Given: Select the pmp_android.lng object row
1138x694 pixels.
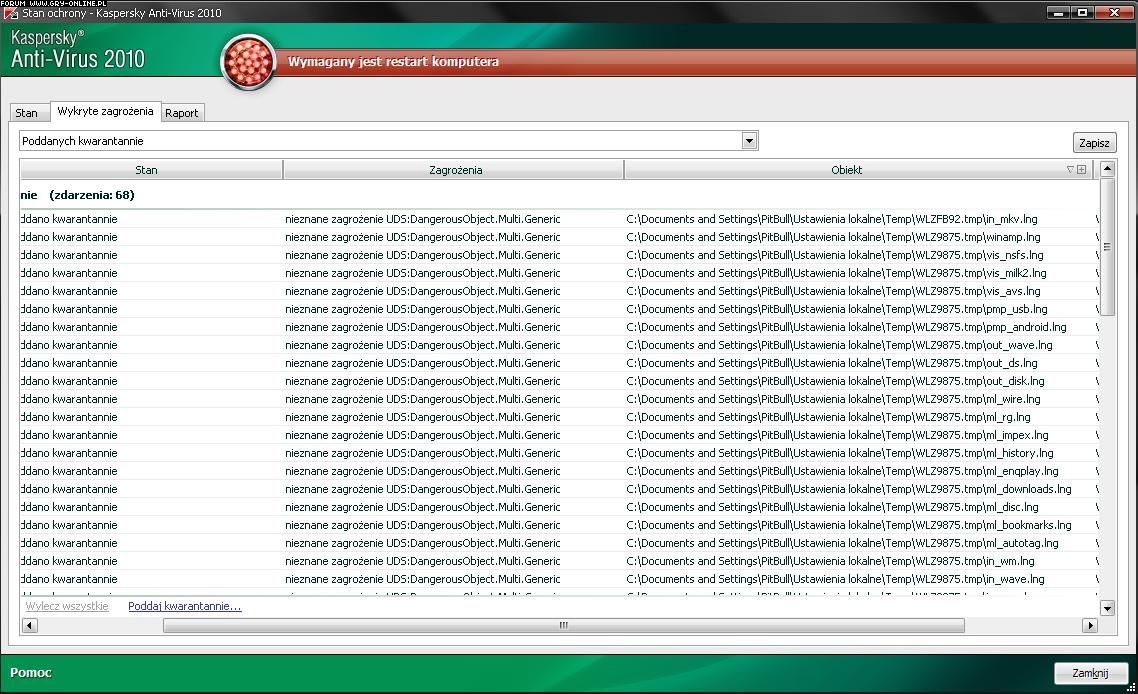Looking at the screenshot, I should click(x=559, y=327).
